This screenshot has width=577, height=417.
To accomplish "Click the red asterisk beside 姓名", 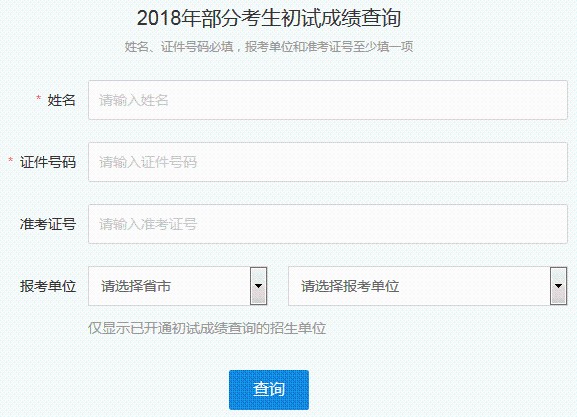I will tap(38, 98).
